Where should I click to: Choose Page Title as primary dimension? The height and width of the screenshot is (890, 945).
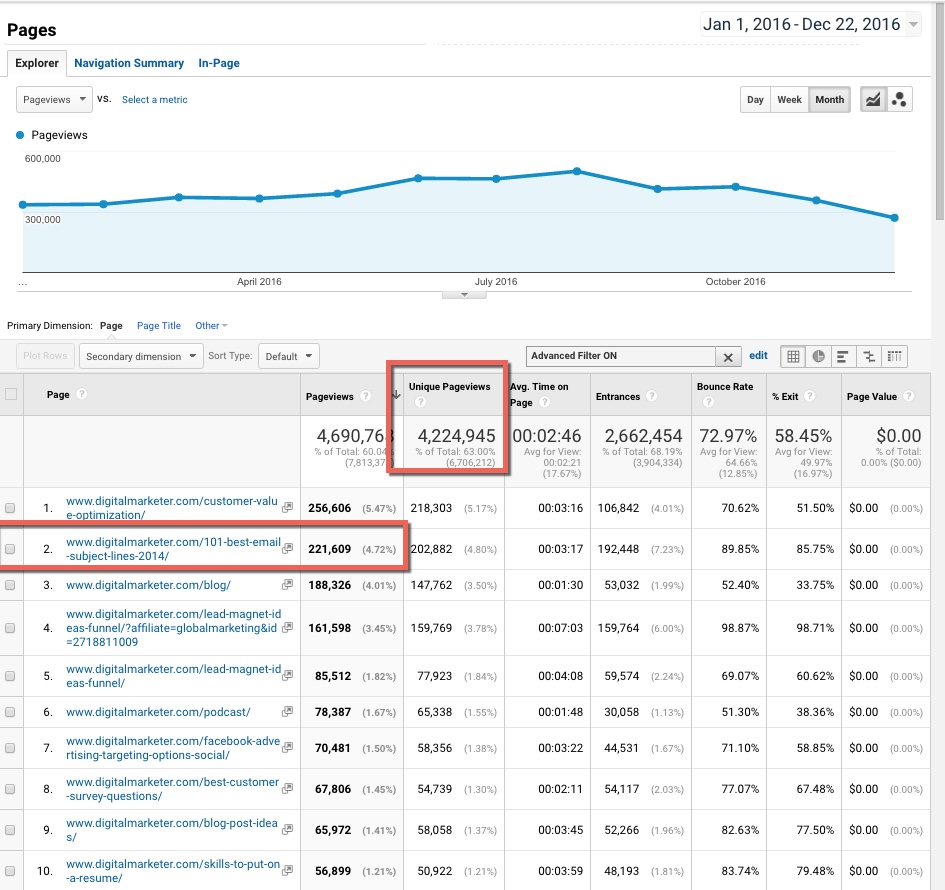159,325
